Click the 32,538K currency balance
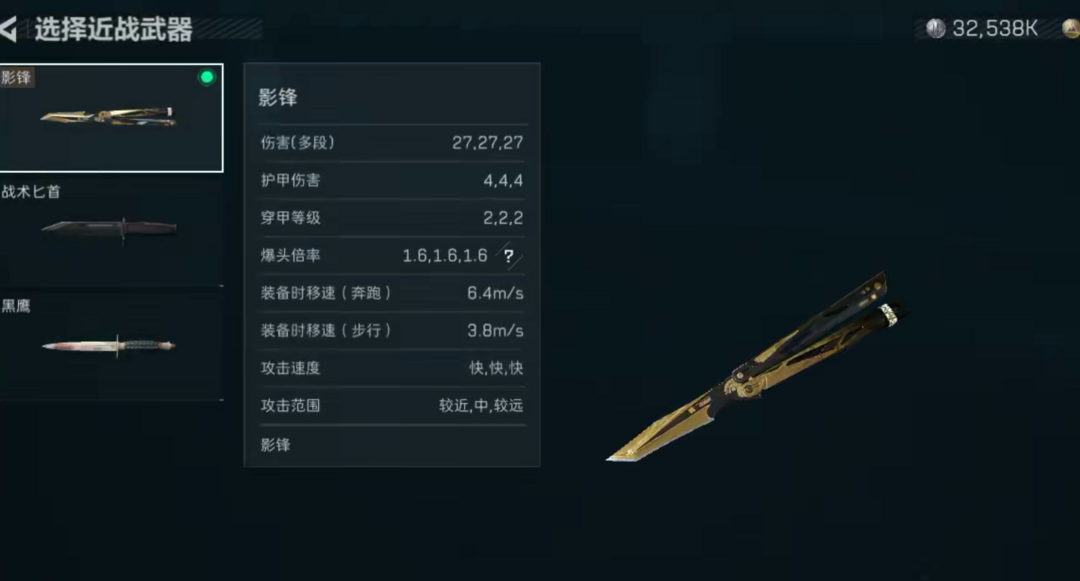Image resolution: width=1080 pixels, height=581 pixels. pos(995,28)
